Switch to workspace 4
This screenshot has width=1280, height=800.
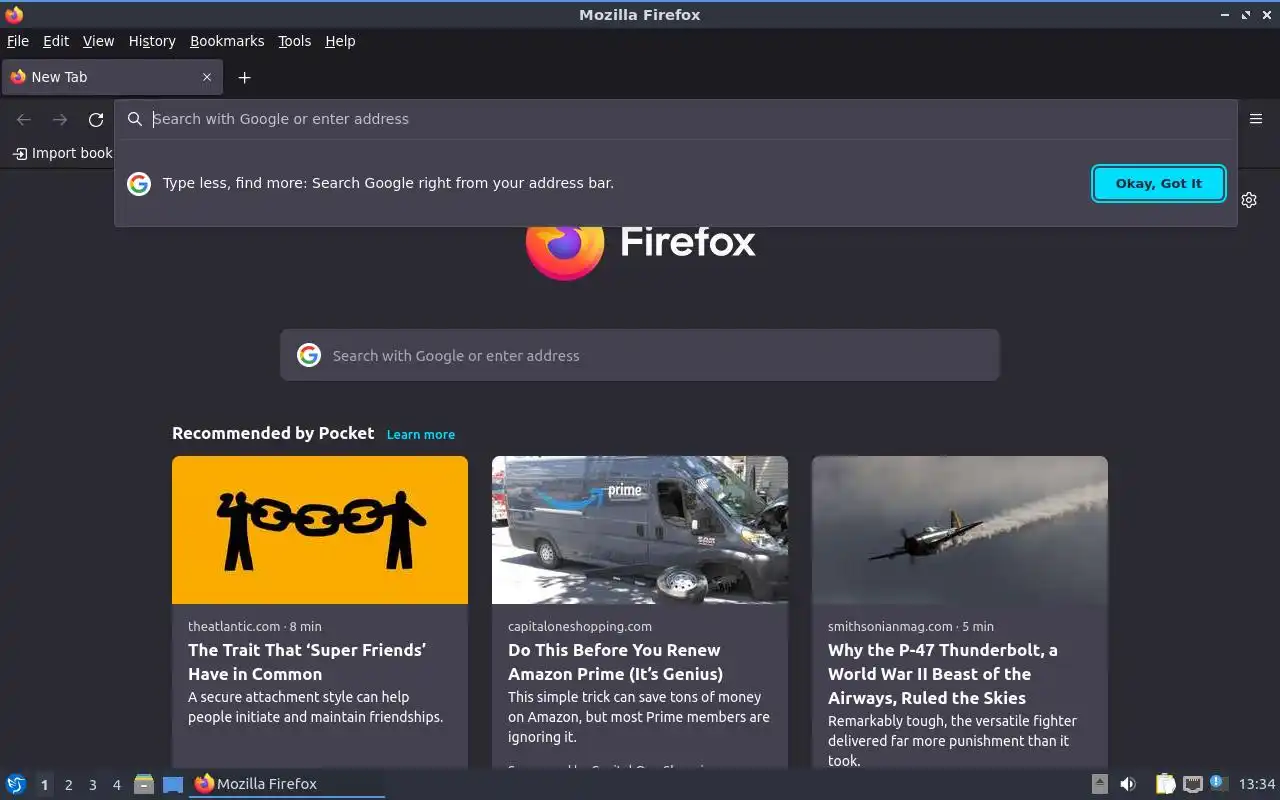116,785
